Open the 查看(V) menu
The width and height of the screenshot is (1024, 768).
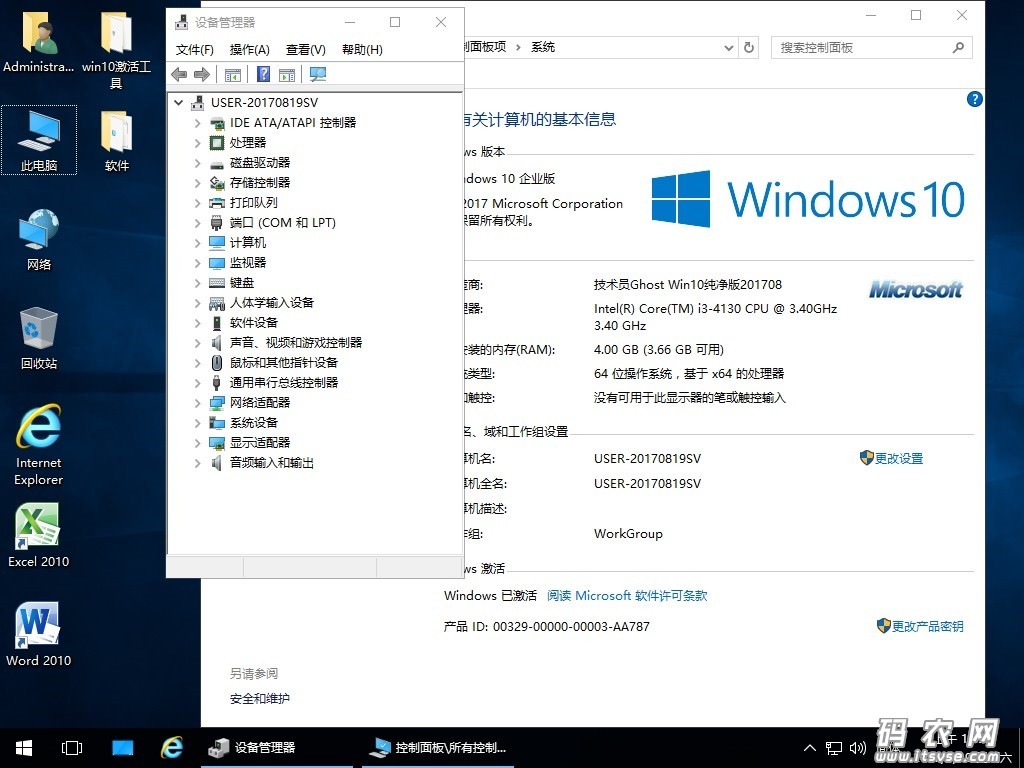coord(306,50)
